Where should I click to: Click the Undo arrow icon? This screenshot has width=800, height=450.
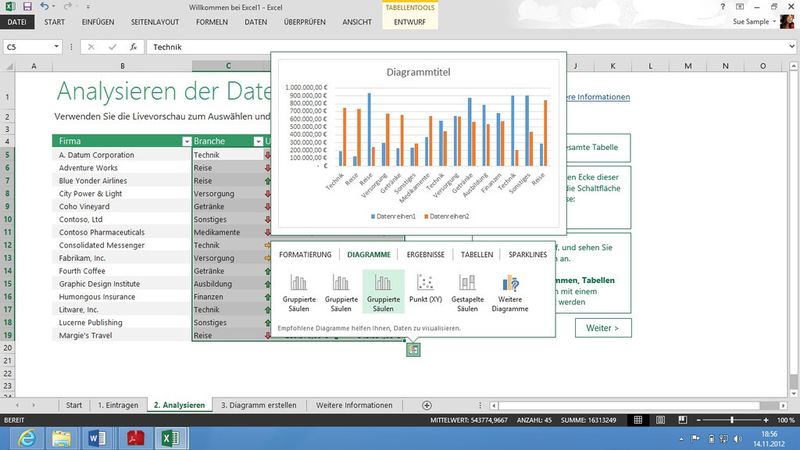click(44, 7)
